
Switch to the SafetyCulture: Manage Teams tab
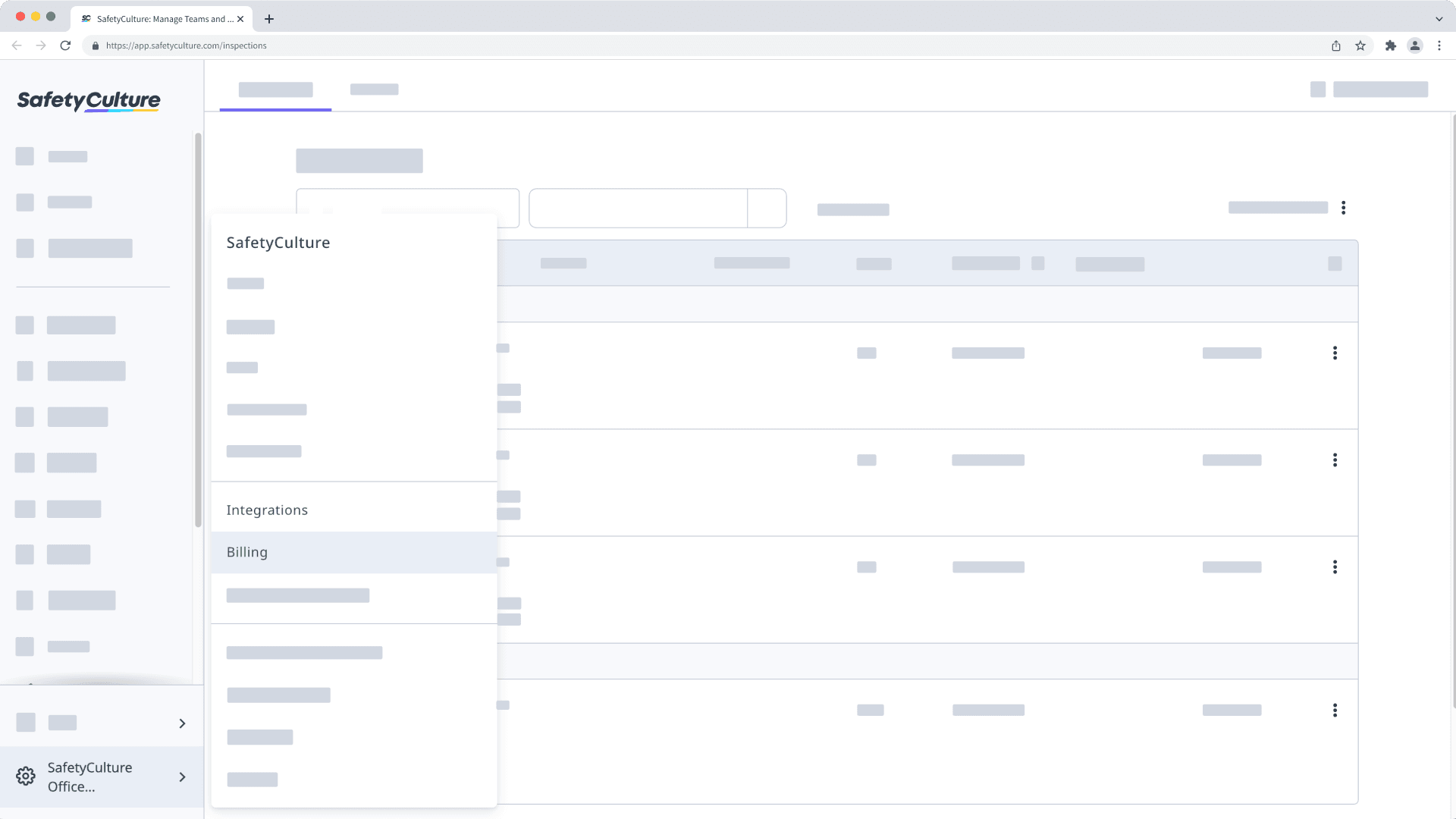(162, 19)
